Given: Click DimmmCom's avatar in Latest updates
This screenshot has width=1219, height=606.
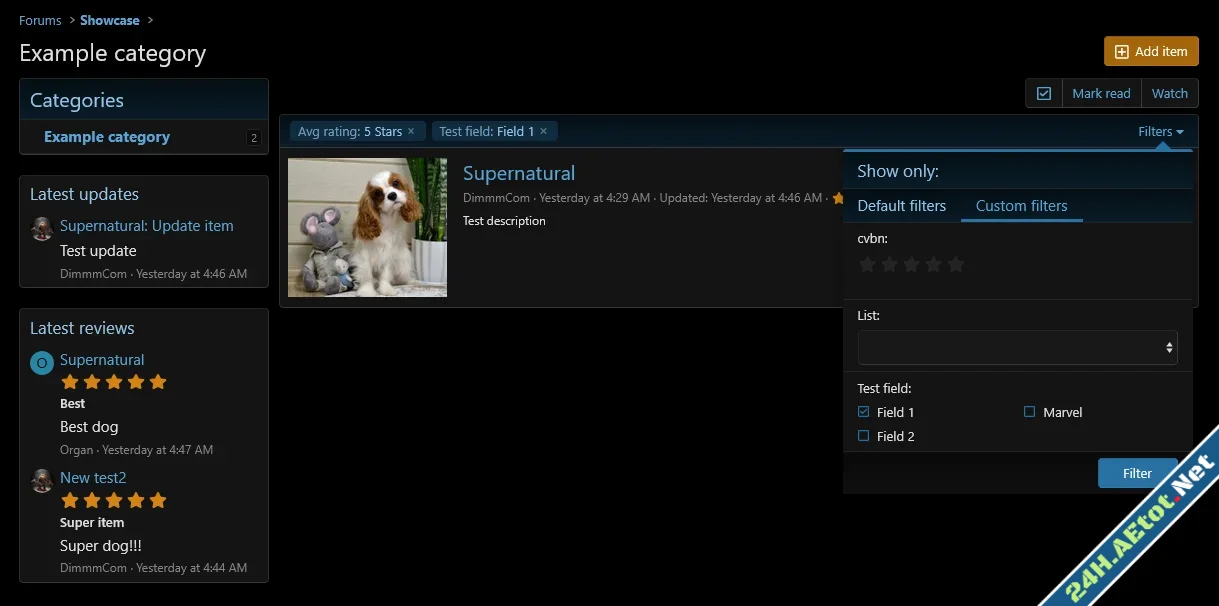Looking at the screenshot, I should tap(41, 228).
